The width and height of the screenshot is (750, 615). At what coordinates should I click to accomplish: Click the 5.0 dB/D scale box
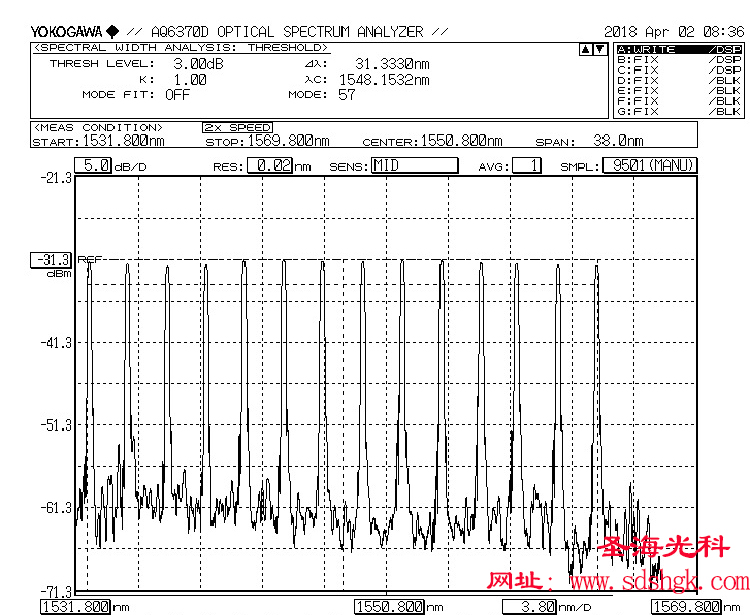pyautogui.click(x=94, y=166)
